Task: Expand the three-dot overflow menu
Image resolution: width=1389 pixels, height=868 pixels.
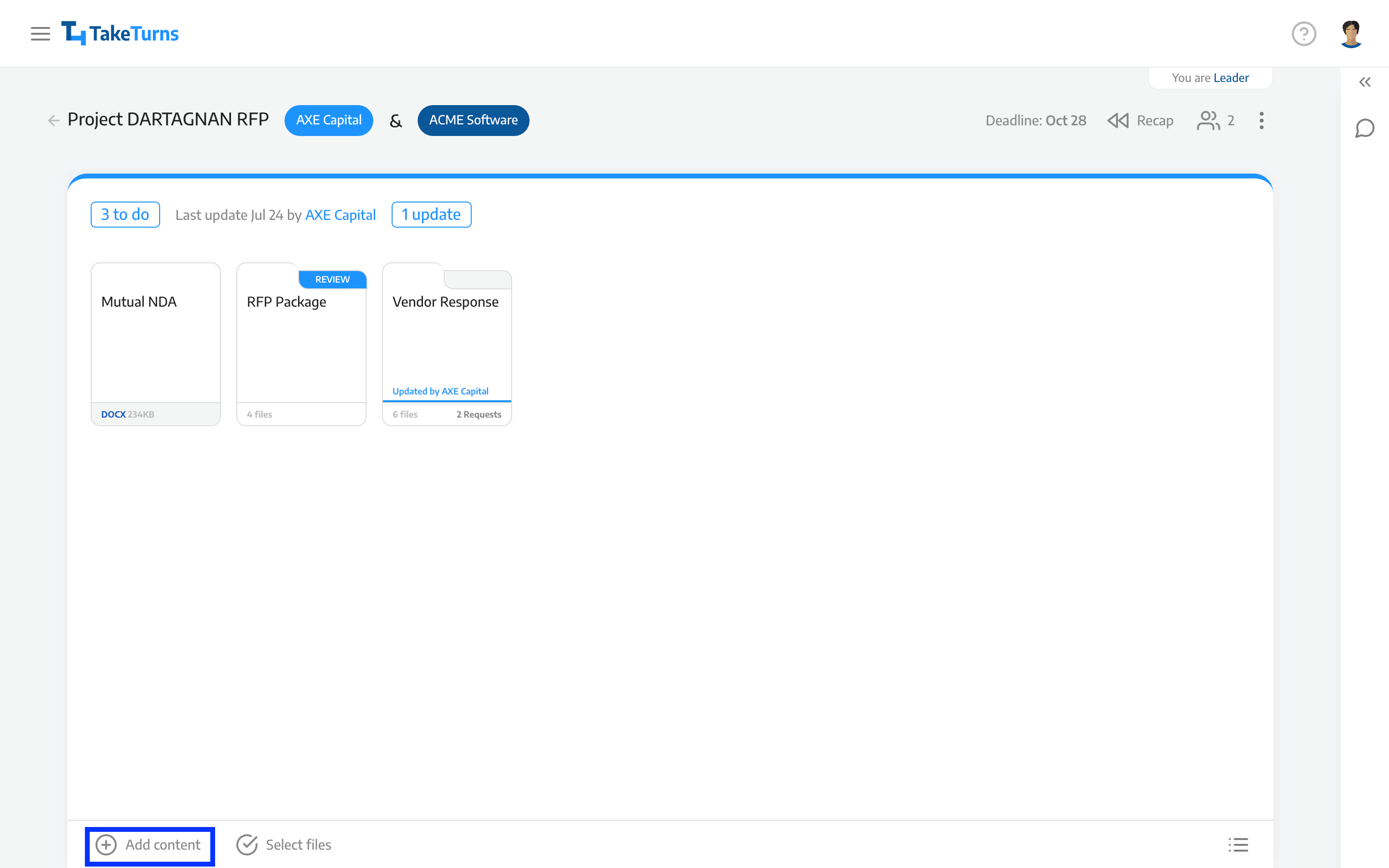Action: pos(1261,120)
